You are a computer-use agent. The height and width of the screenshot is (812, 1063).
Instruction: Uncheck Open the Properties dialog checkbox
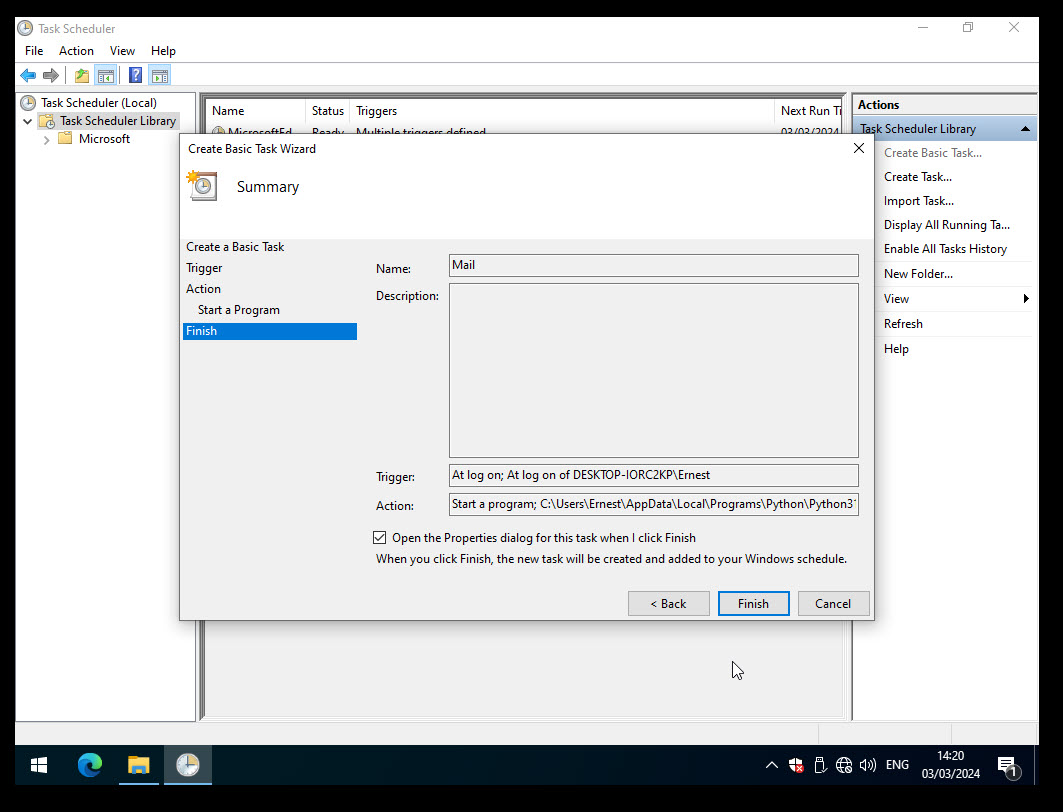380,538
